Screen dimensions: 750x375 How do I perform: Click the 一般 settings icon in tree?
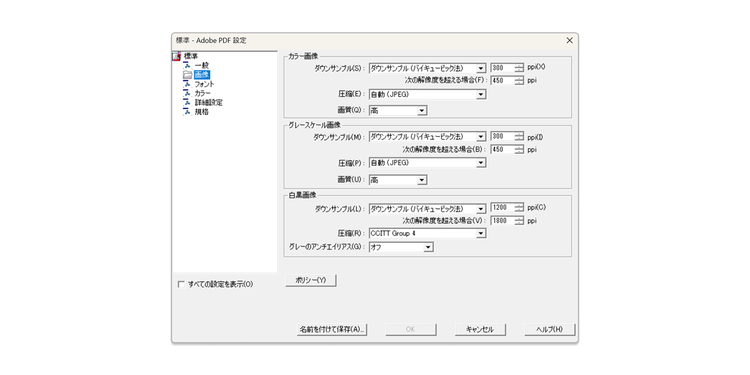(x=187, y=65)
